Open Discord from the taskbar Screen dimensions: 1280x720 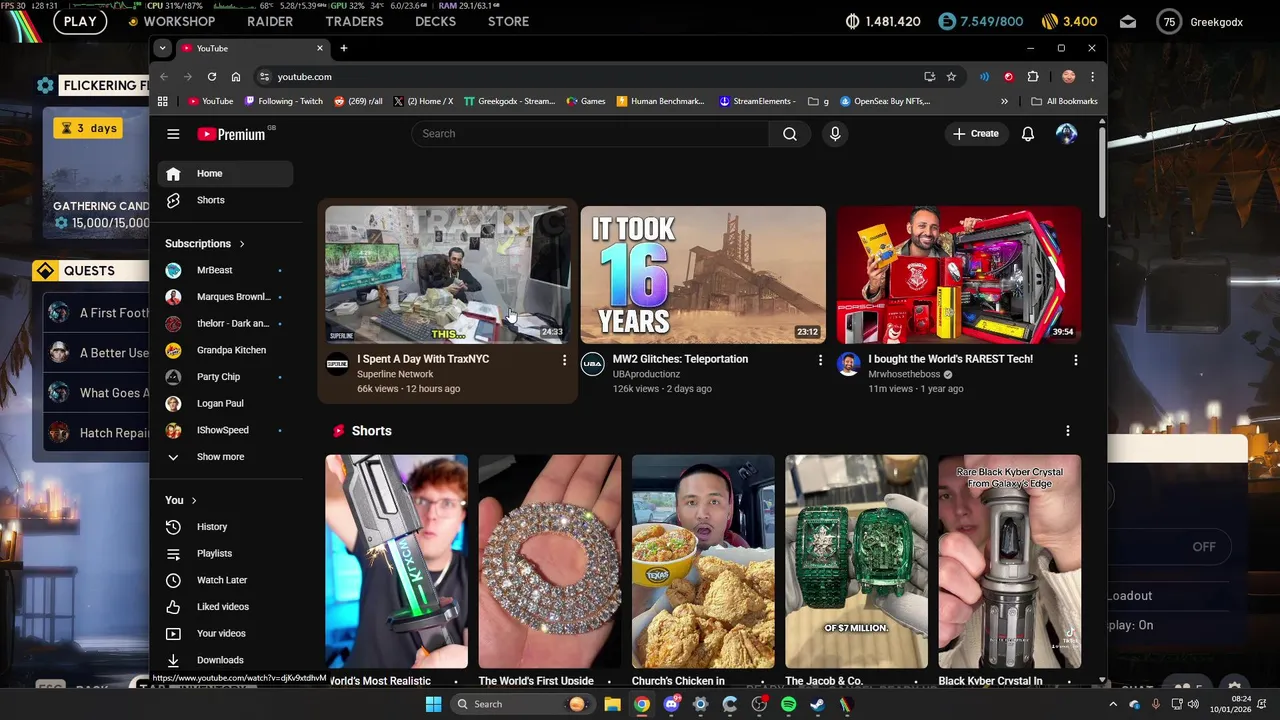[671, 704]
